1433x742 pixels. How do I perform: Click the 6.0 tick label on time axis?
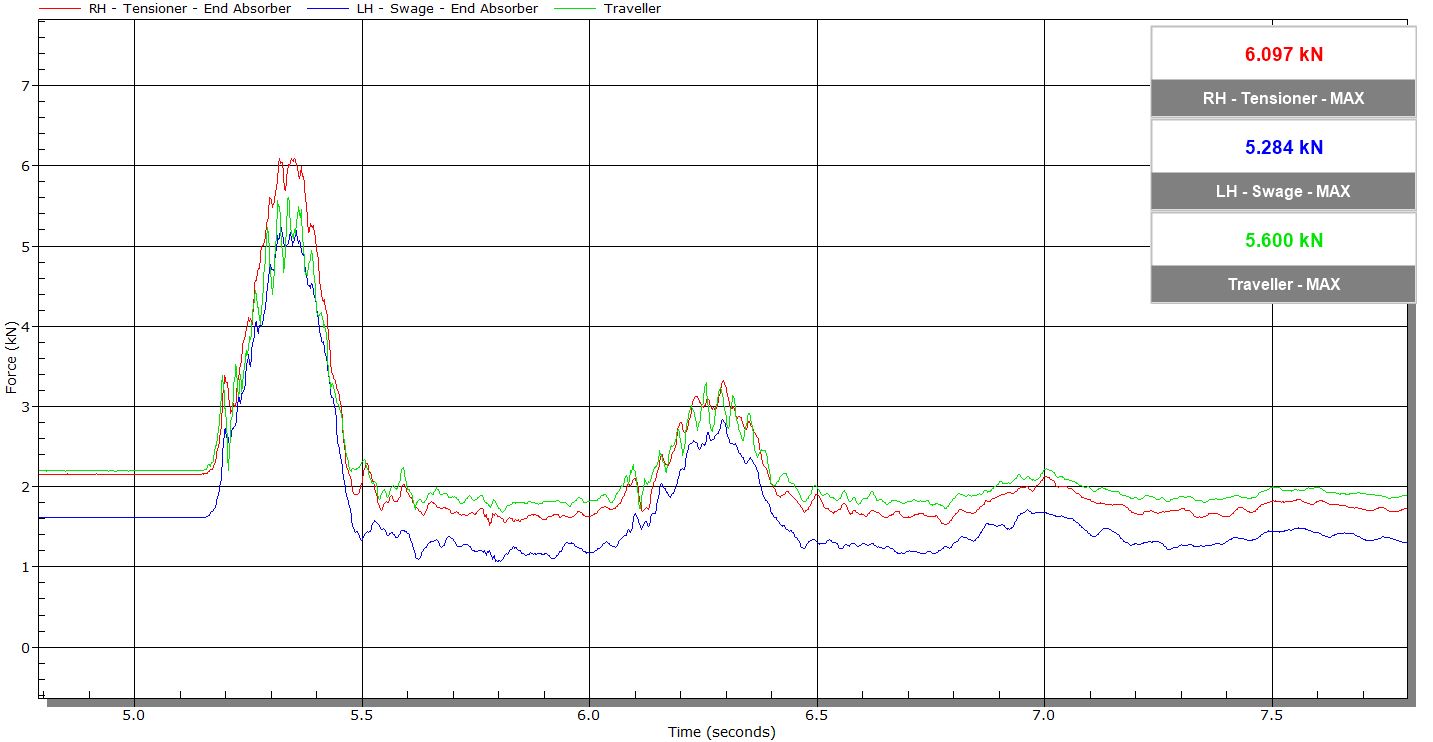(x=589, y=715)
